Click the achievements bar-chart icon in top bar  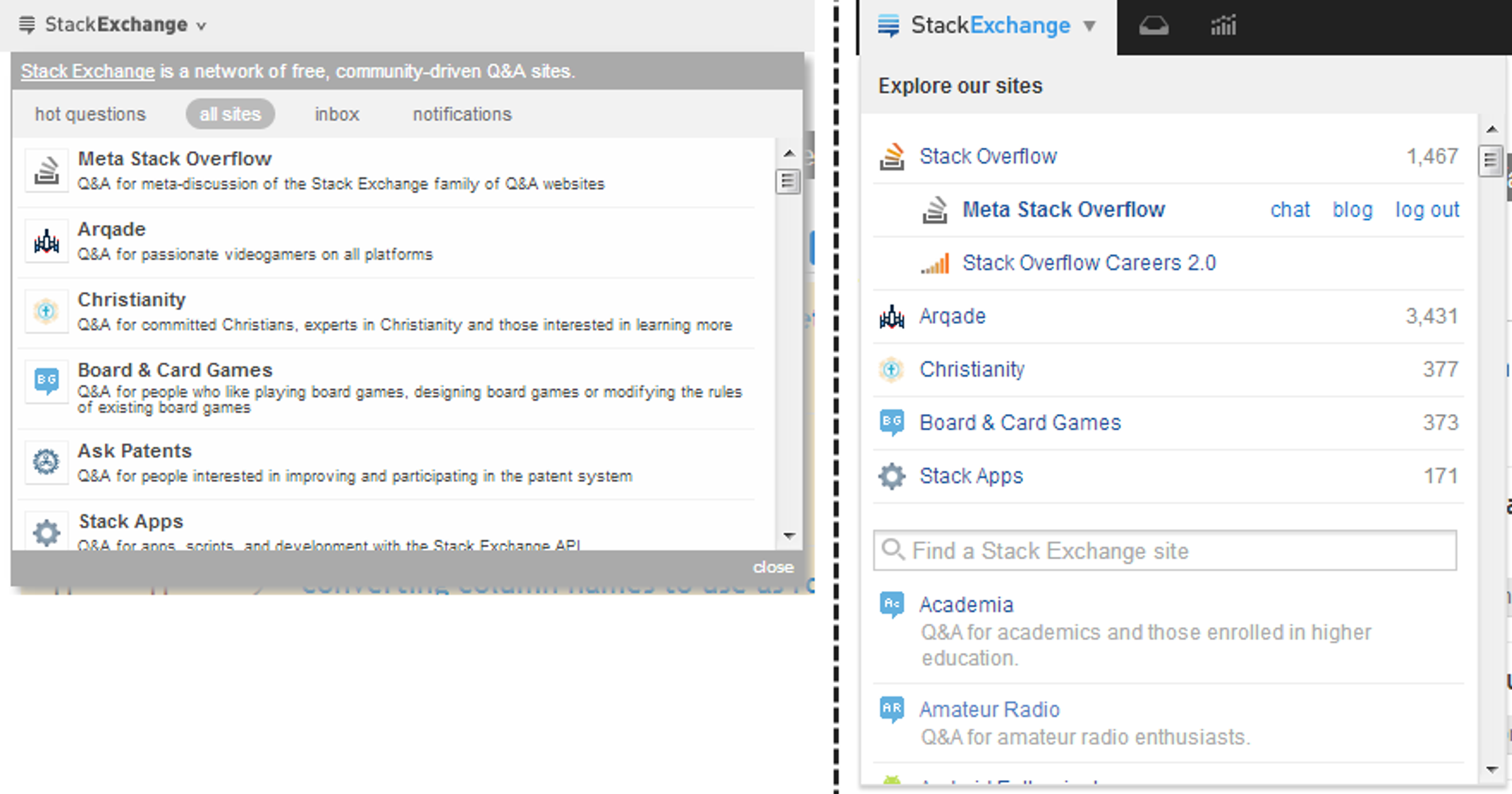pyautogui.click(x=1223, y=26)
